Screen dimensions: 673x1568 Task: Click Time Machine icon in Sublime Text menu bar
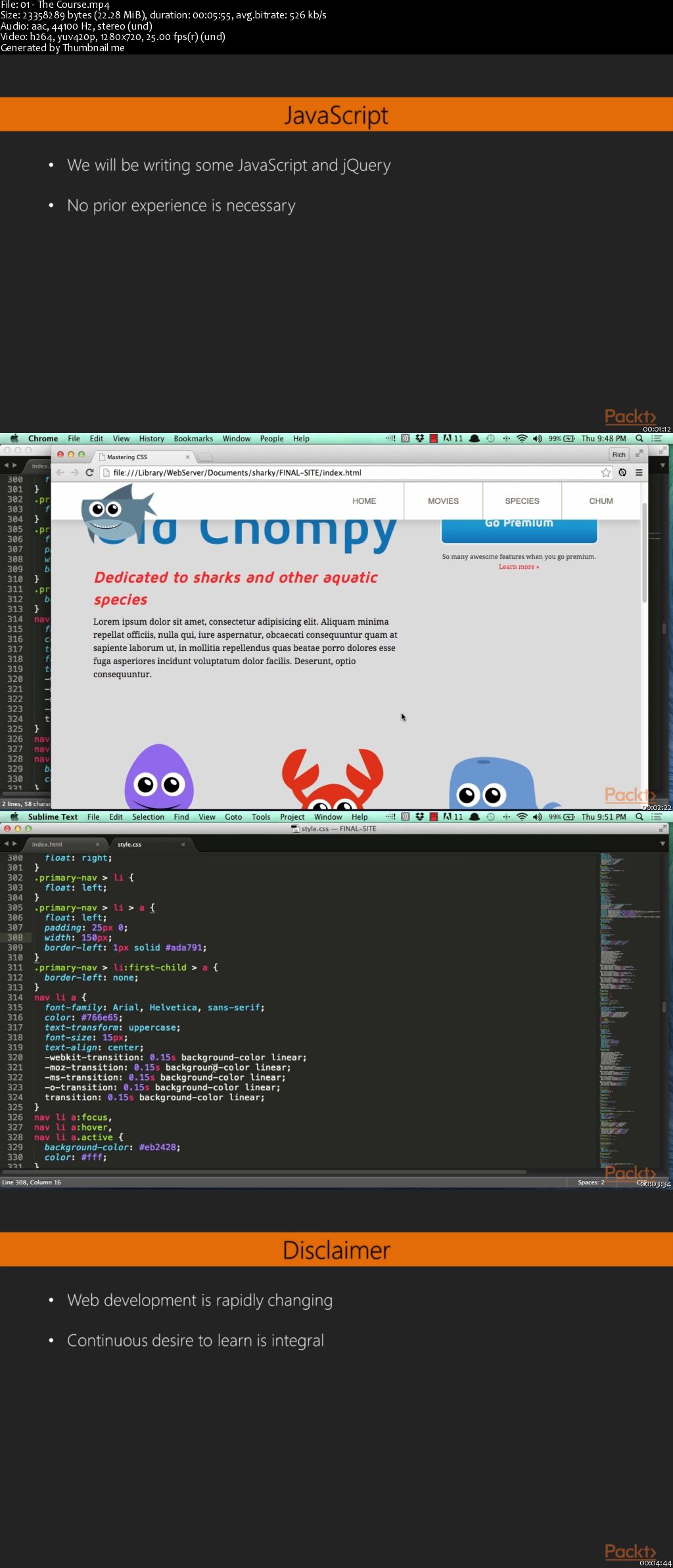click(490, 817)
